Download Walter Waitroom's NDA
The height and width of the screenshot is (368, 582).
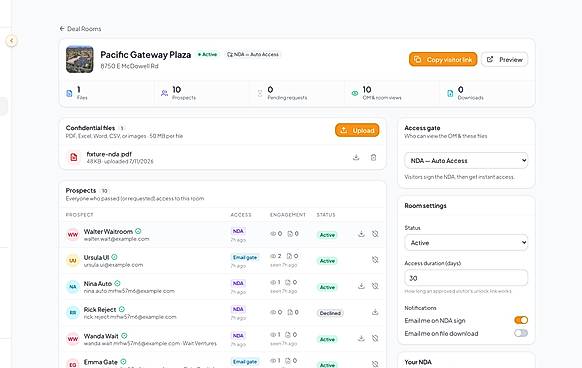361,234
